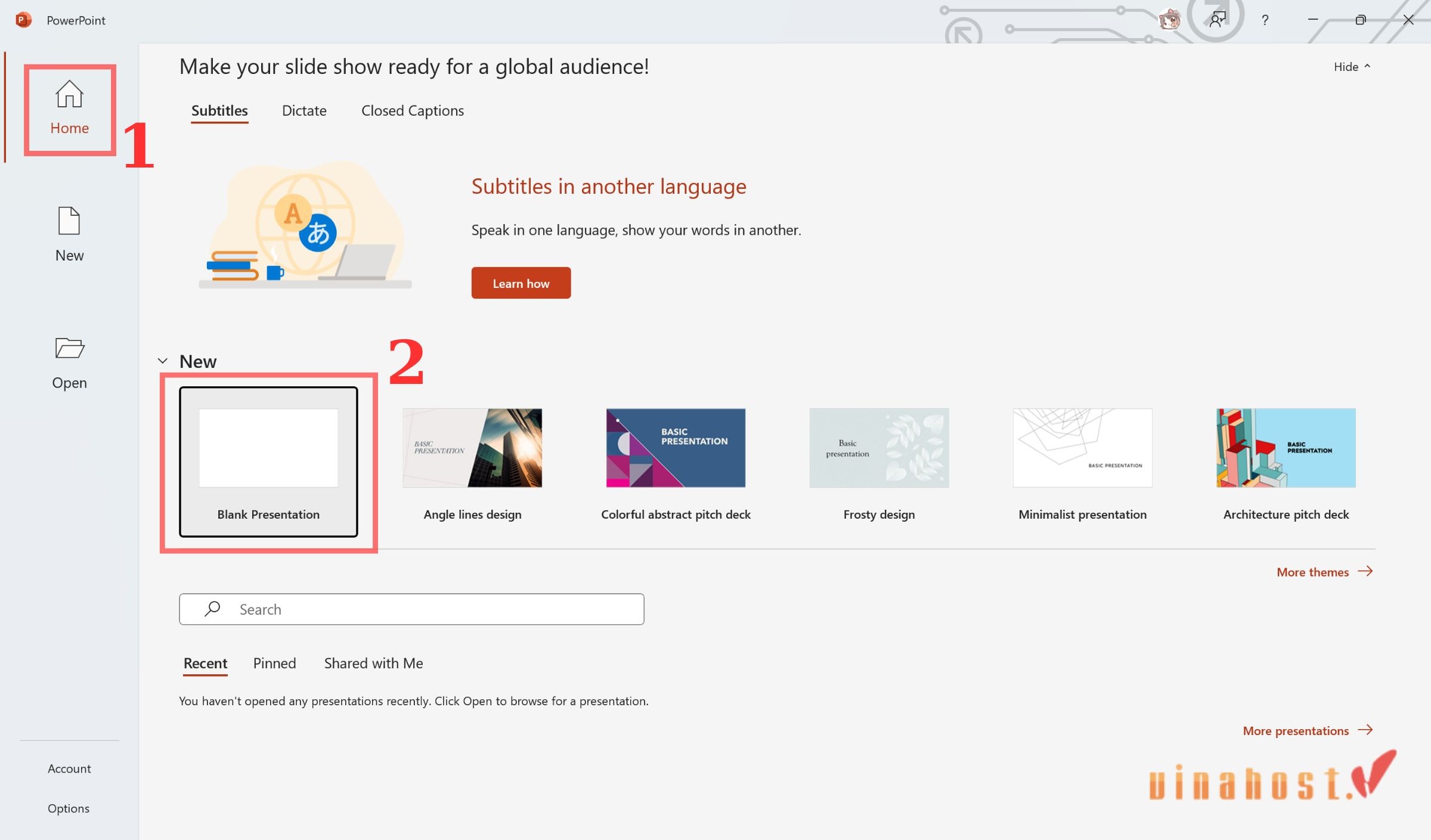Click the 'You haven't opened any presentations' message

(414, 701)
